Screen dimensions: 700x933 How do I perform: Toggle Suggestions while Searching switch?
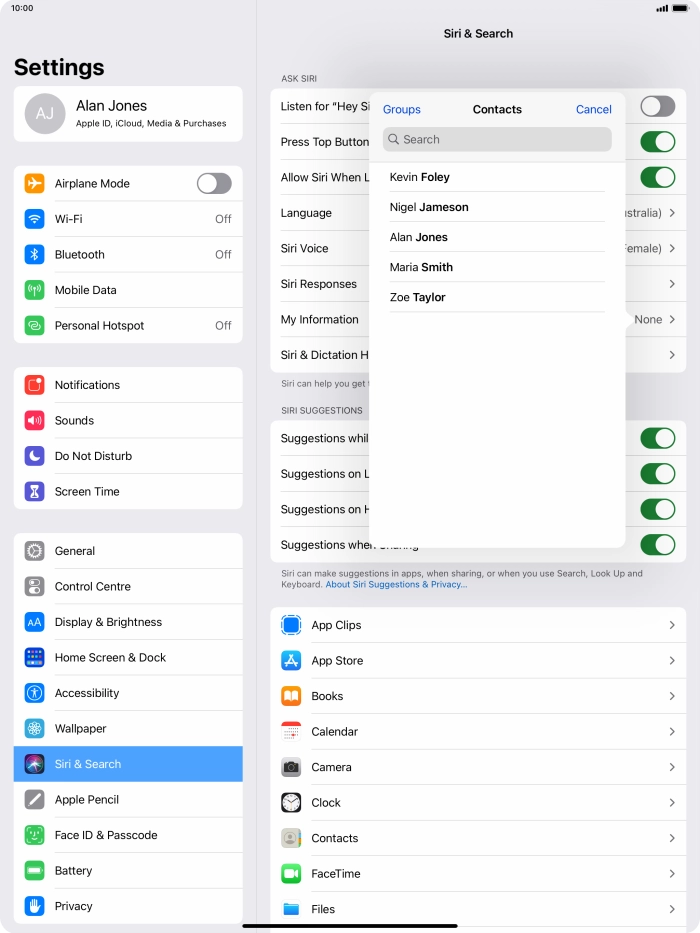tap(658, 439)
